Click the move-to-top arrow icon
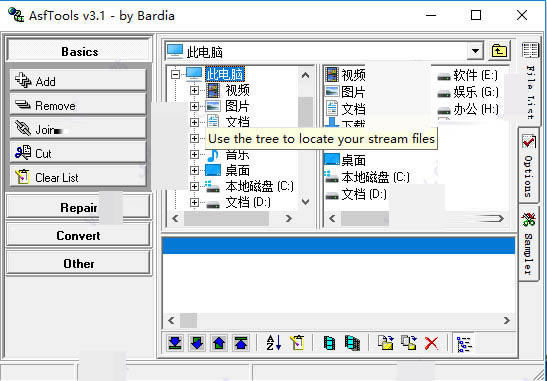 pyautogui.click(x=241, y=343)
